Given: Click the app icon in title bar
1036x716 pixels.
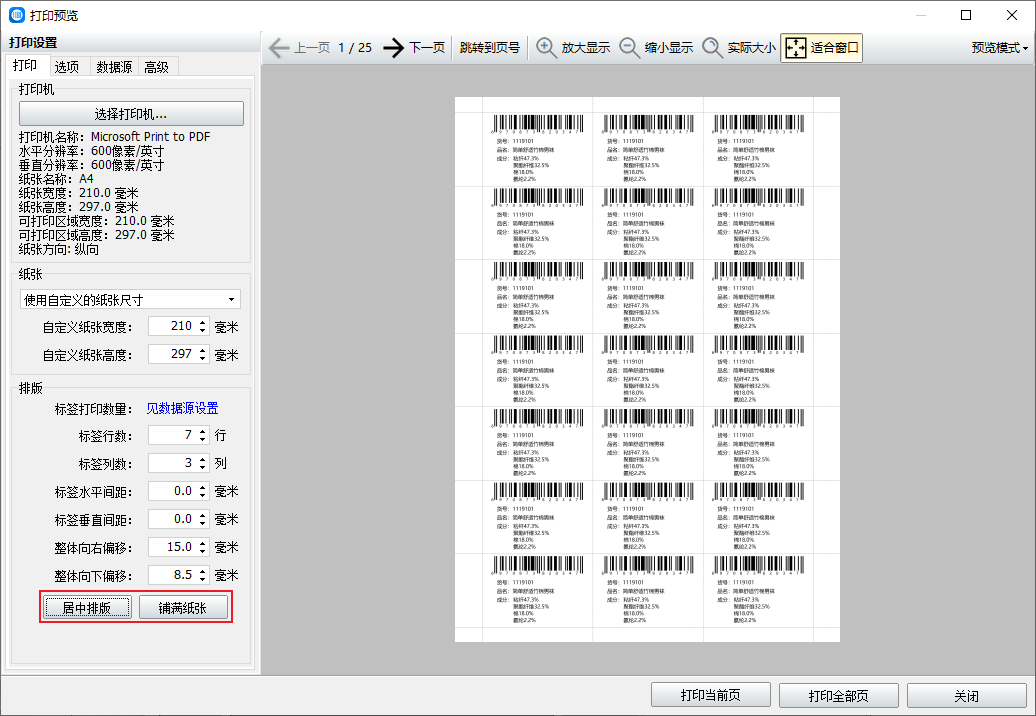Looking at the screenshot, I should click(x=17, y=15).
